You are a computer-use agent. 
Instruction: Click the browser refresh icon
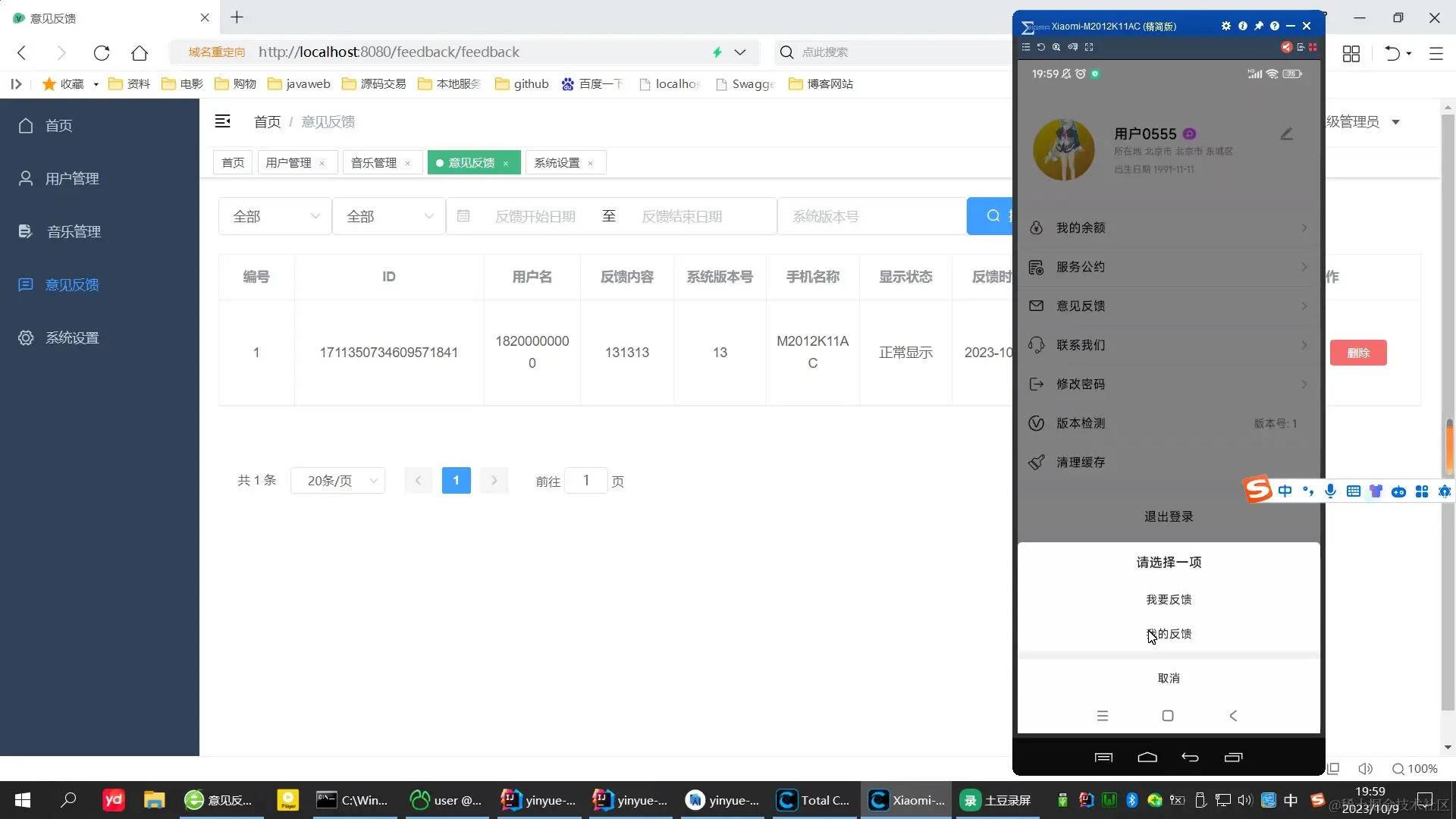(x=102, y=52)
